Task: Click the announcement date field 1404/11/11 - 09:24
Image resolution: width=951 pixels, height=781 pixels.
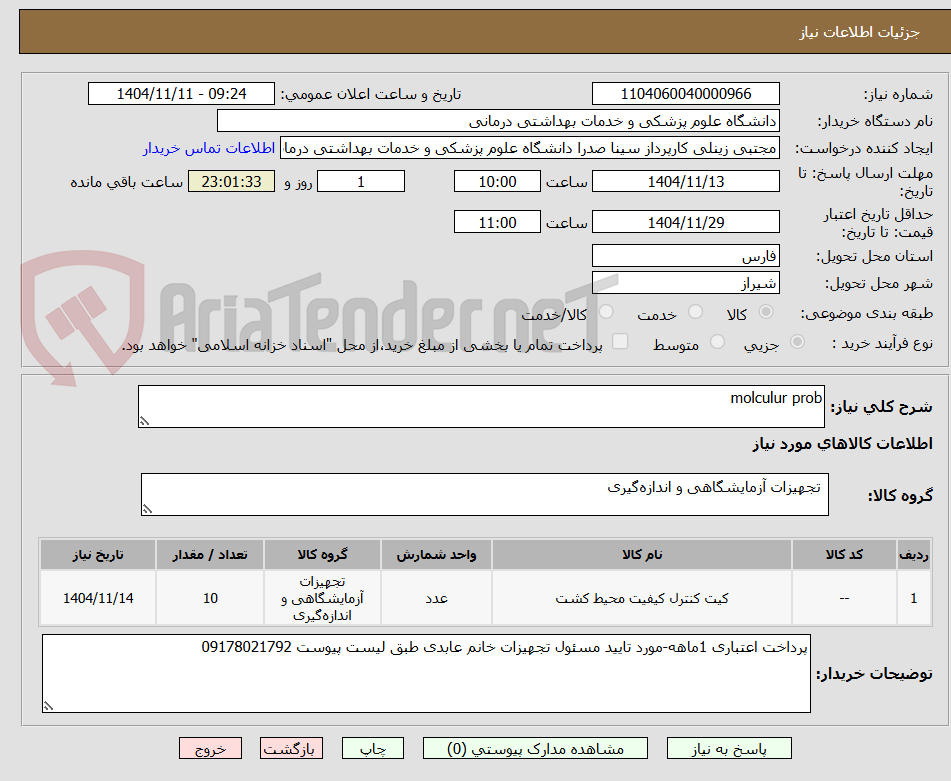Action: coord(181,94)
